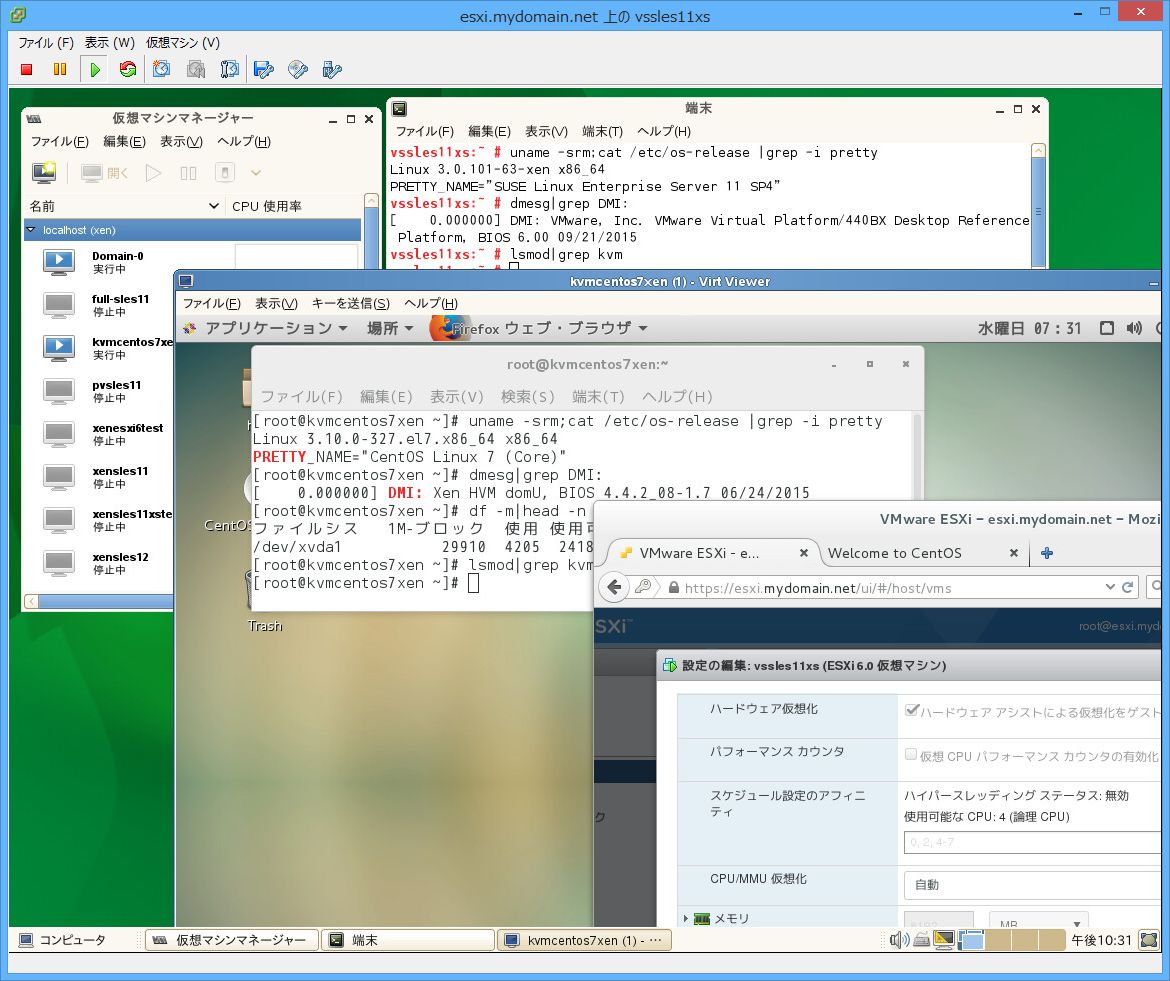
Task: Click the CPU affinity input field
Action: (1032, 842)
